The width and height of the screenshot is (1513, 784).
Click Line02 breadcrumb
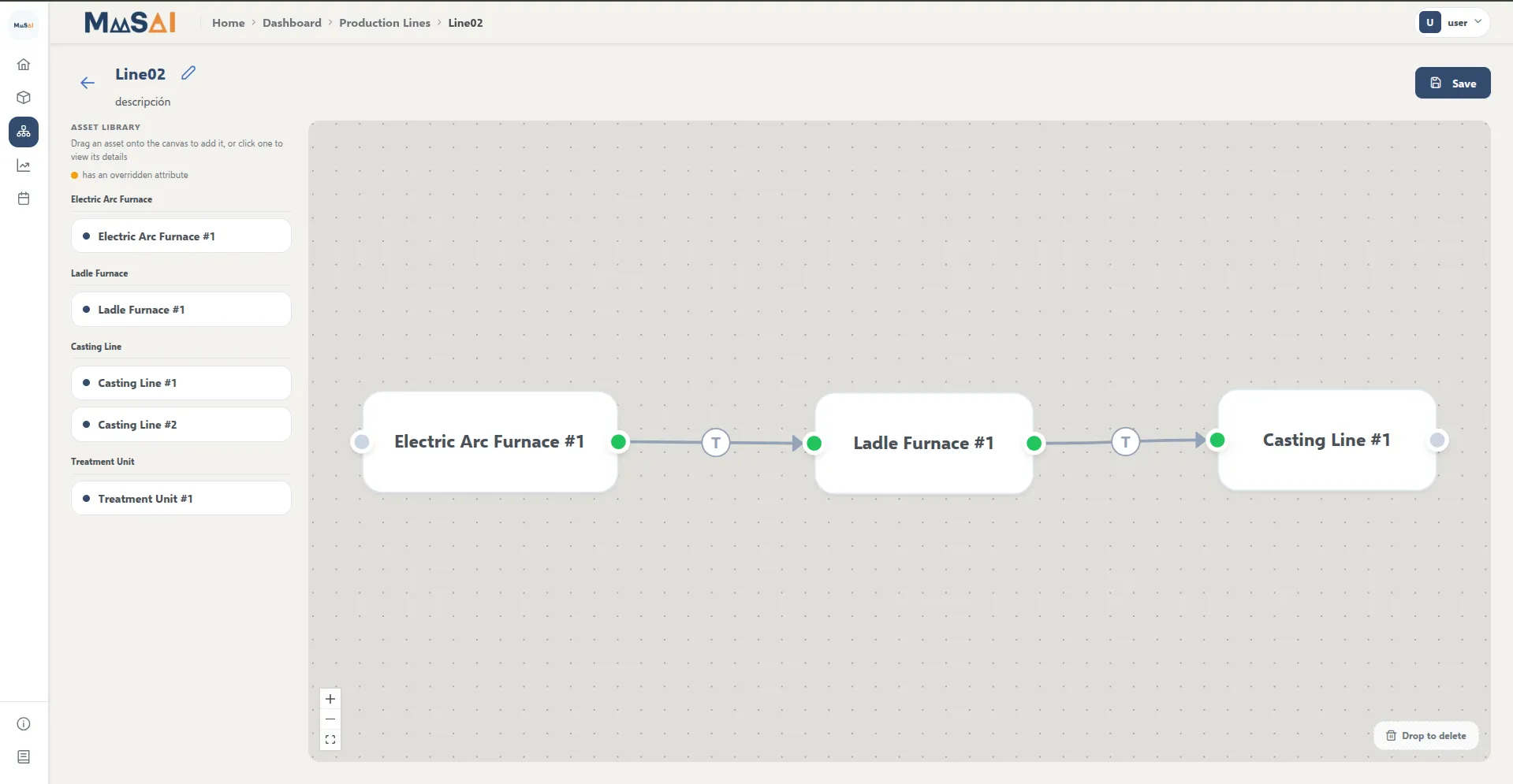[465, 23]
